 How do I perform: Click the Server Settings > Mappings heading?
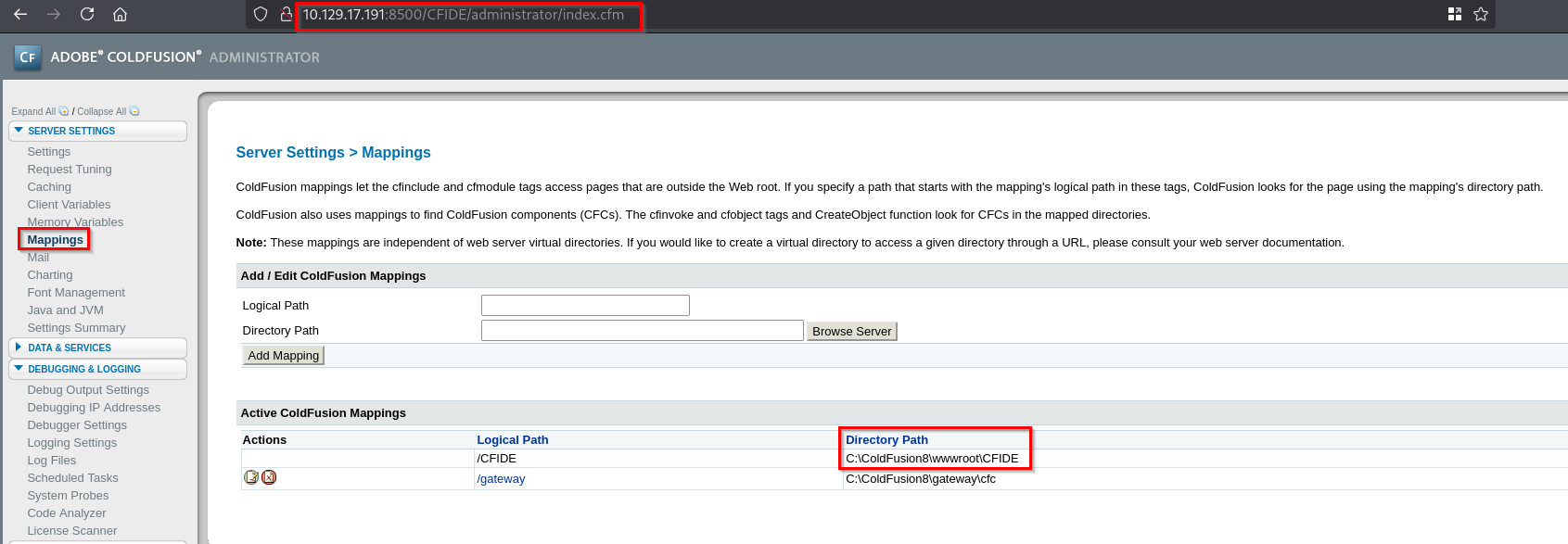(333, 152)
